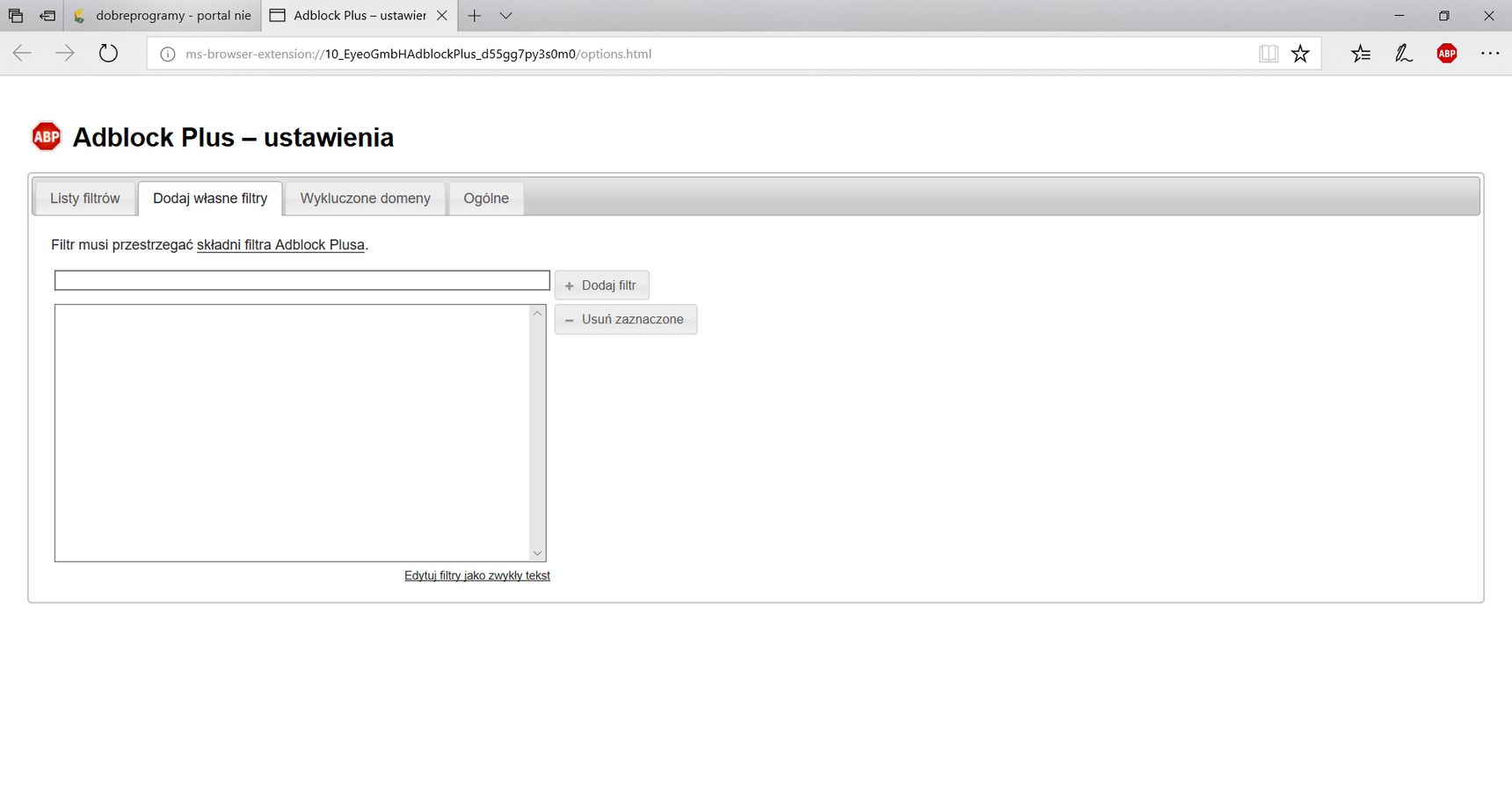1512x811 pixels.
Task: Close the Adblock Plus settings tab
Action: pyautogui.click(x=442, y=16)
